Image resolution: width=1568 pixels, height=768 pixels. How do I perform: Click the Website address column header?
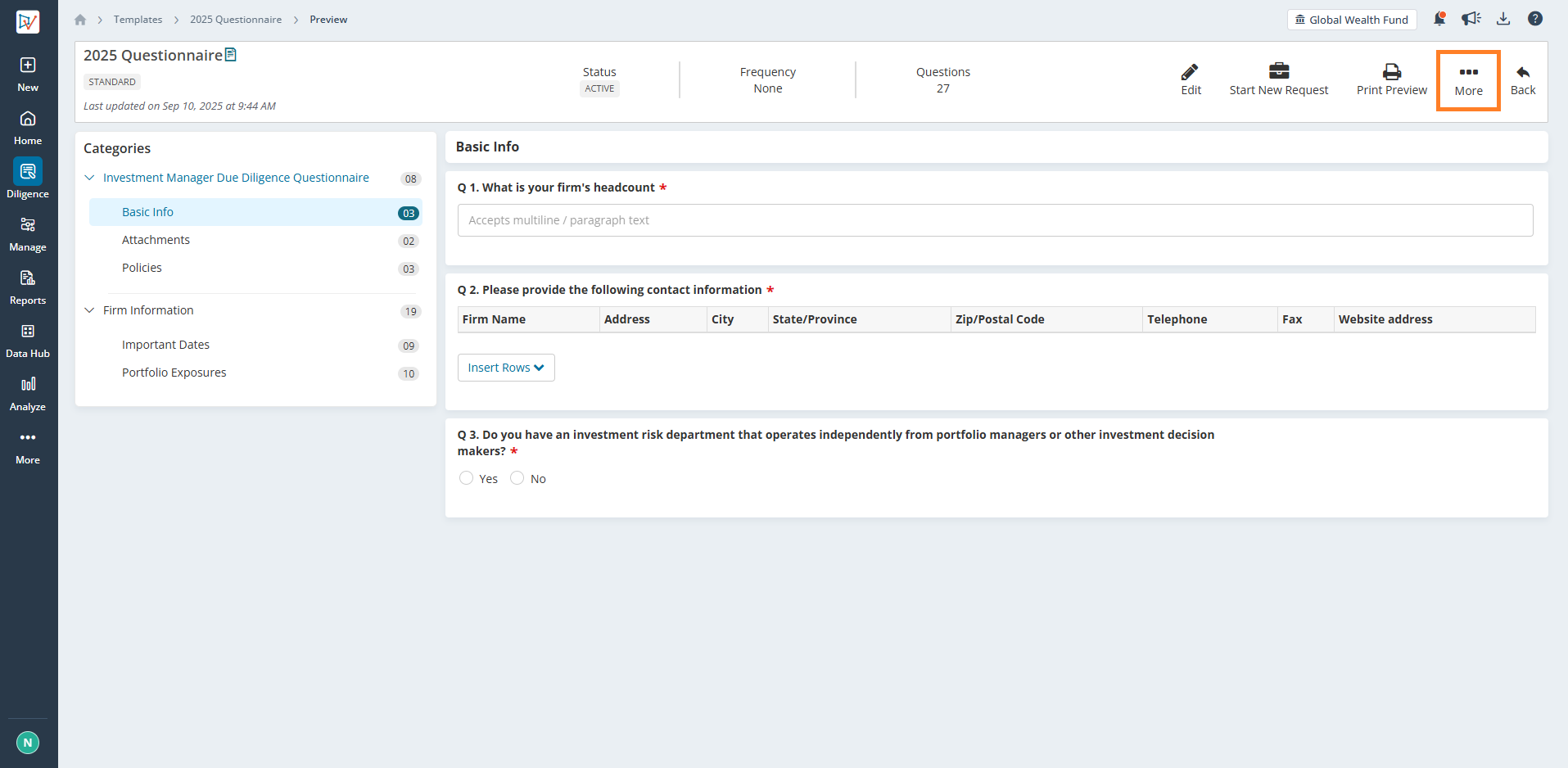tap(1435, 319)
